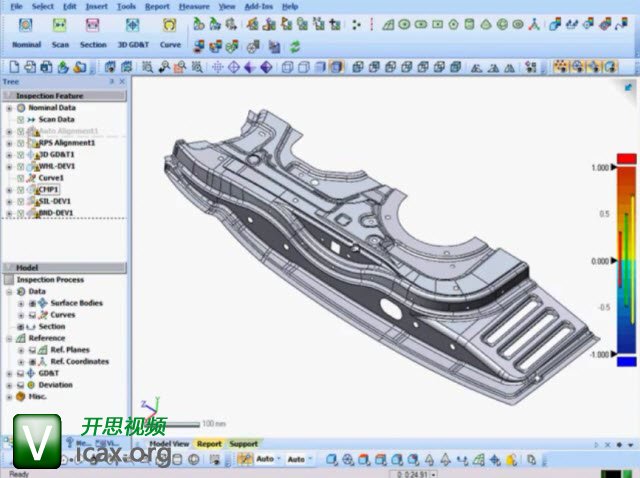Toggle the Curve1 checkbox

(20, 178)
